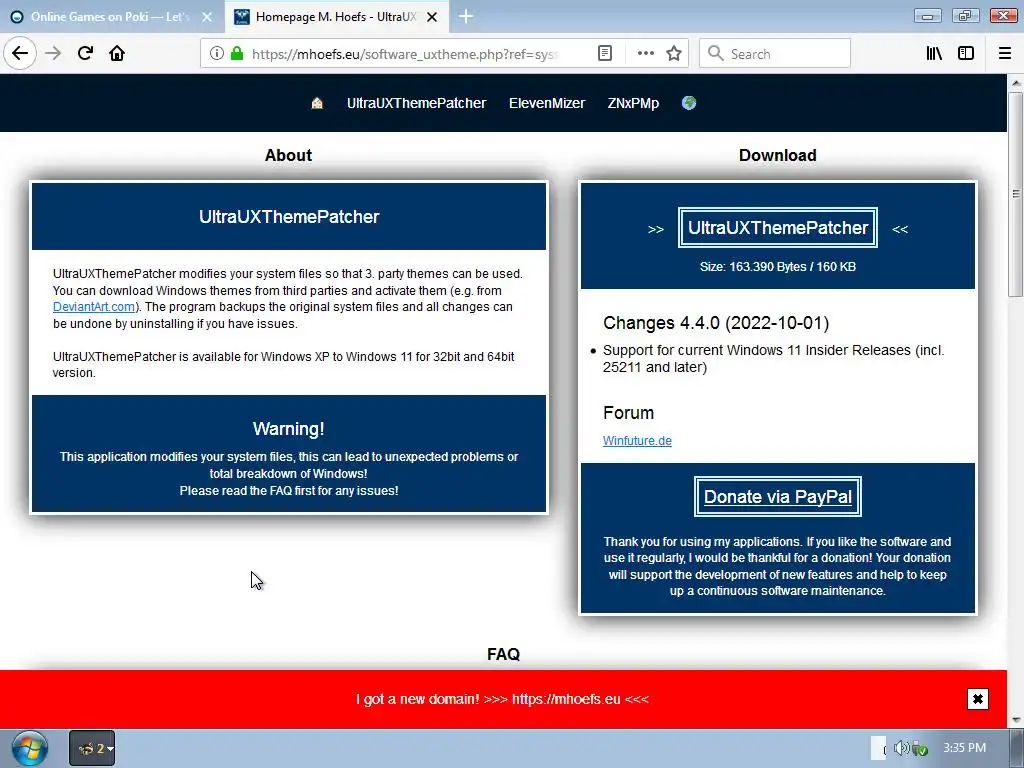The width and height of the screenshot is (1024, 768).
Task: Open the Firefox hamburger menu
Action: tap(1005, 54)
